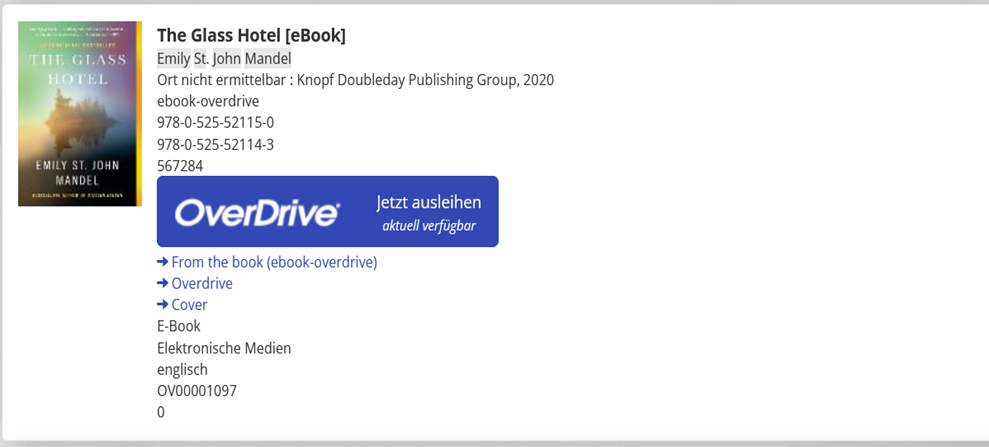Select author surname Mandel
This screenshot has width=989, height=447.
(268, 59)
